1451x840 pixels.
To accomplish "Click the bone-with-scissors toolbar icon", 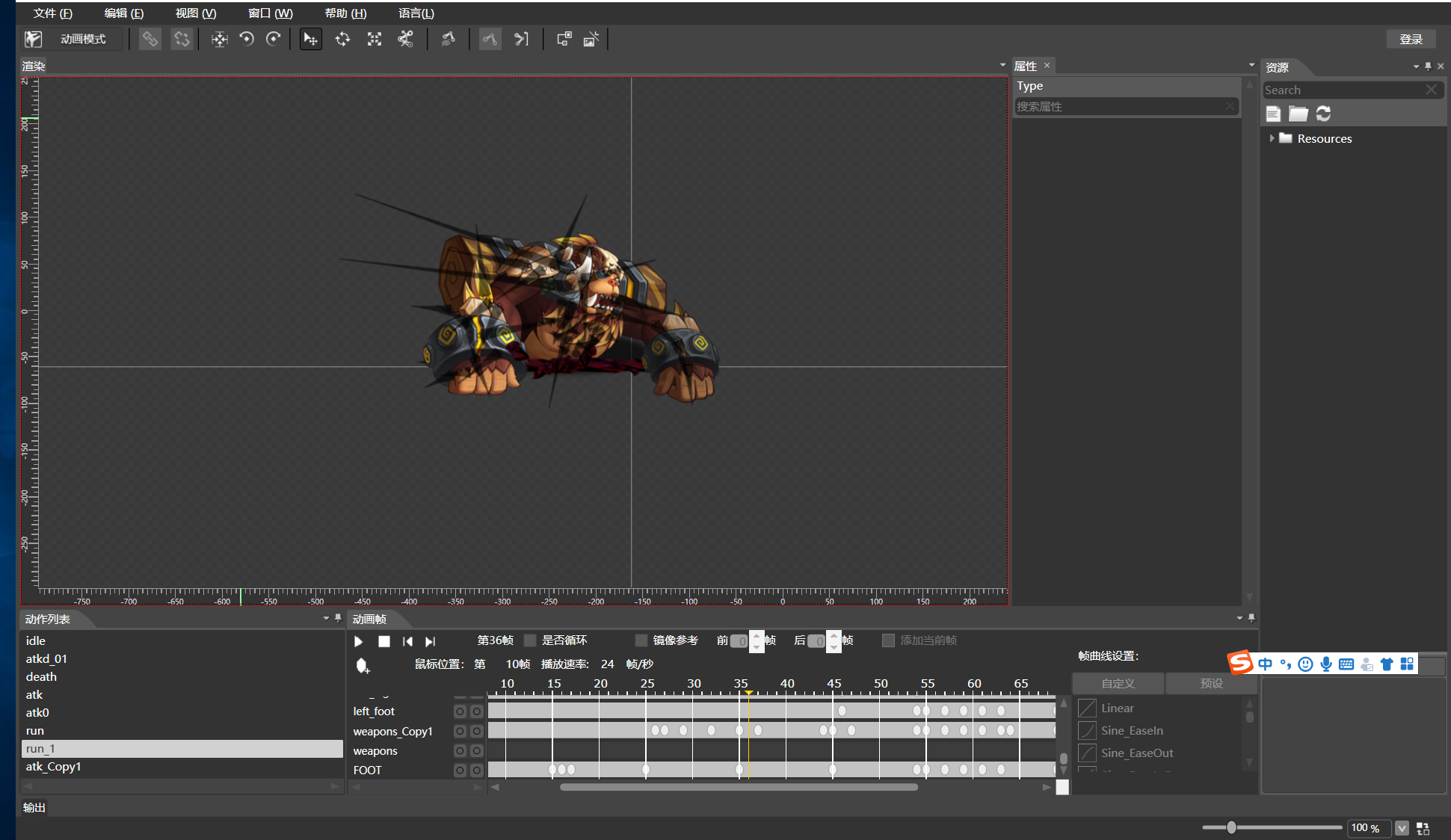I will [x=405, y=39].
